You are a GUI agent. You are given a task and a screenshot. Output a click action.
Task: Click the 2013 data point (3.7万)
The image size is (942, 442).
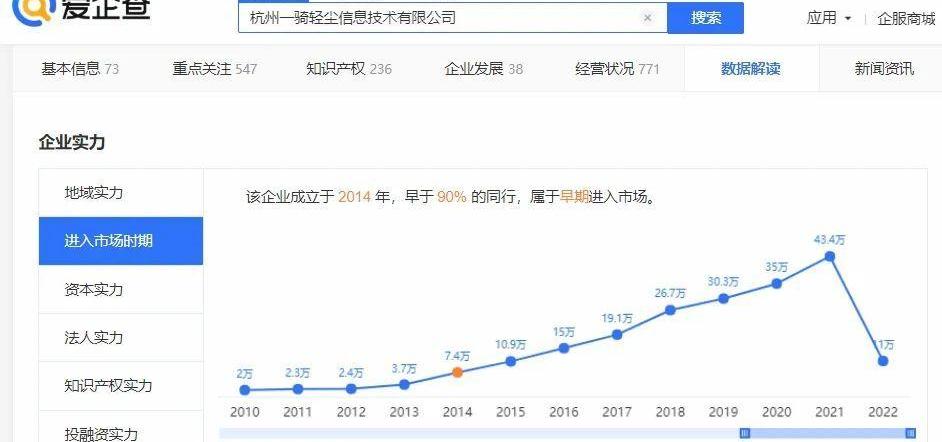(404, 384)
